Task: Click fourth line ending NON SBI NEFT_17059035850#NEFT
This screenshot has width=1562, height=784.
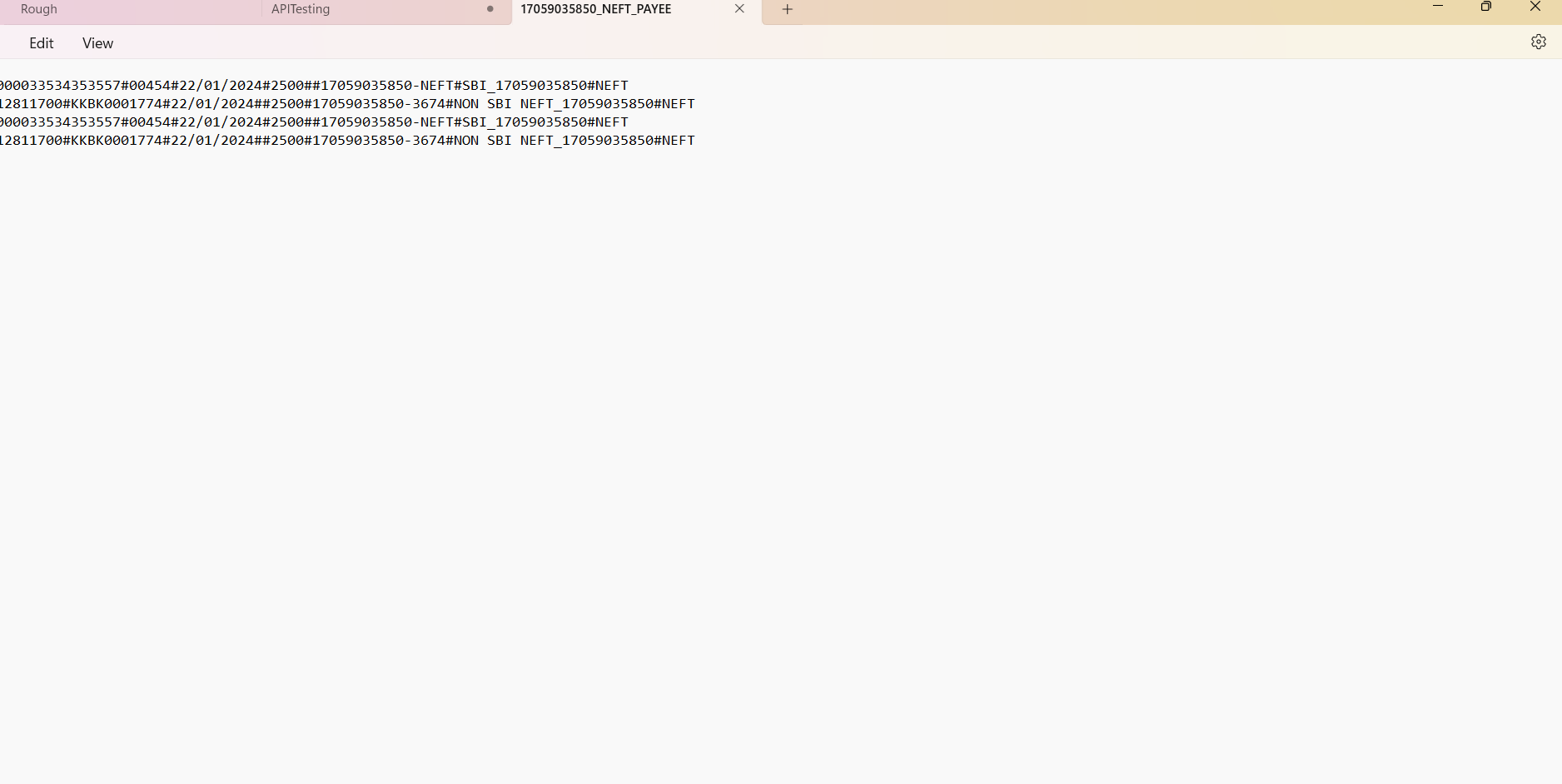Action: [347, 141]
